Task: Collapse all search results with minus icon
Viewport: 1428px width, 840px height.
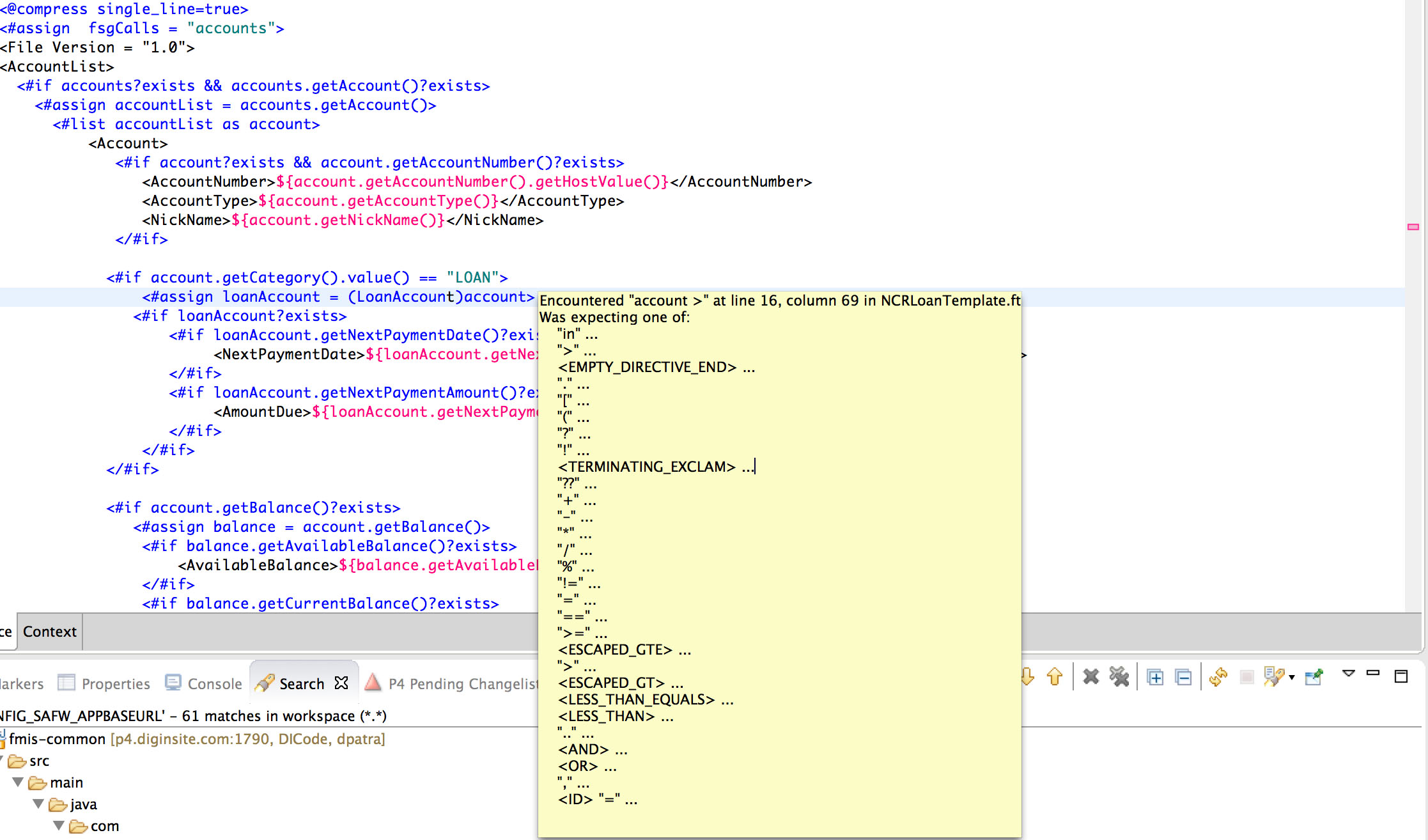Action: 1183,677
